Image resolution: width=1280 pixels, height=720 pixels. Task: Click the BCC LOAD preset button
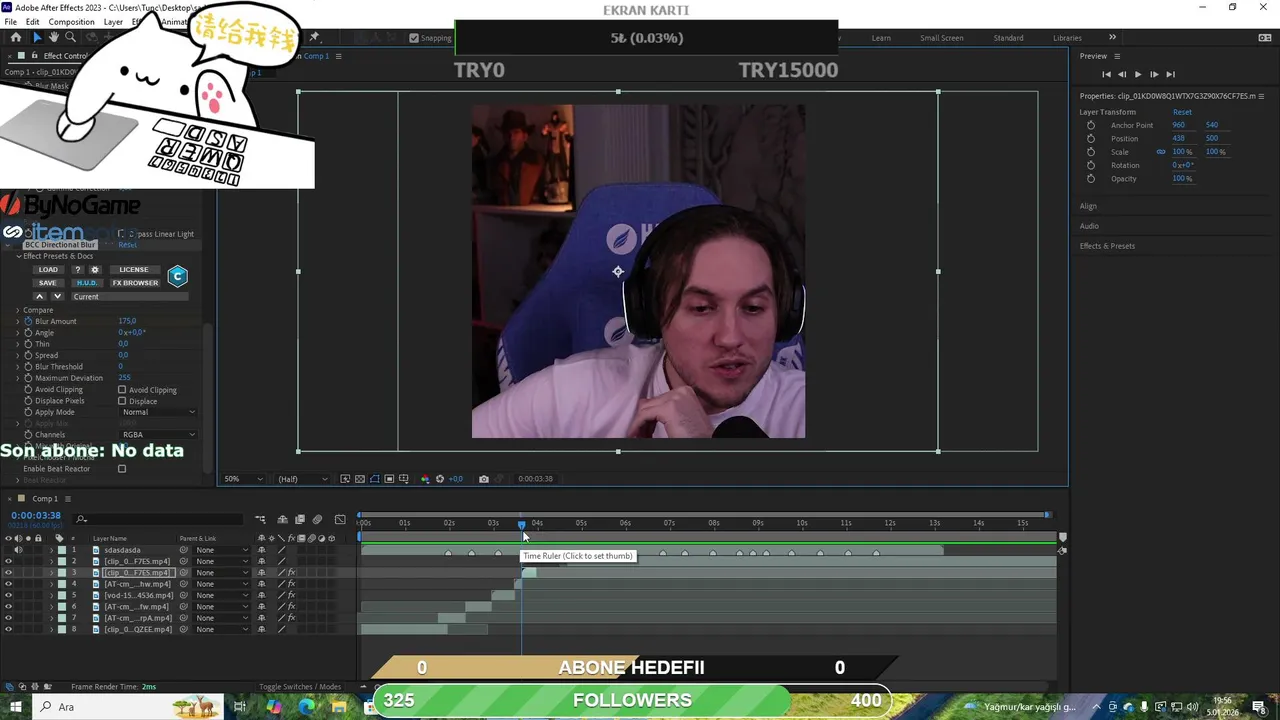48,270
